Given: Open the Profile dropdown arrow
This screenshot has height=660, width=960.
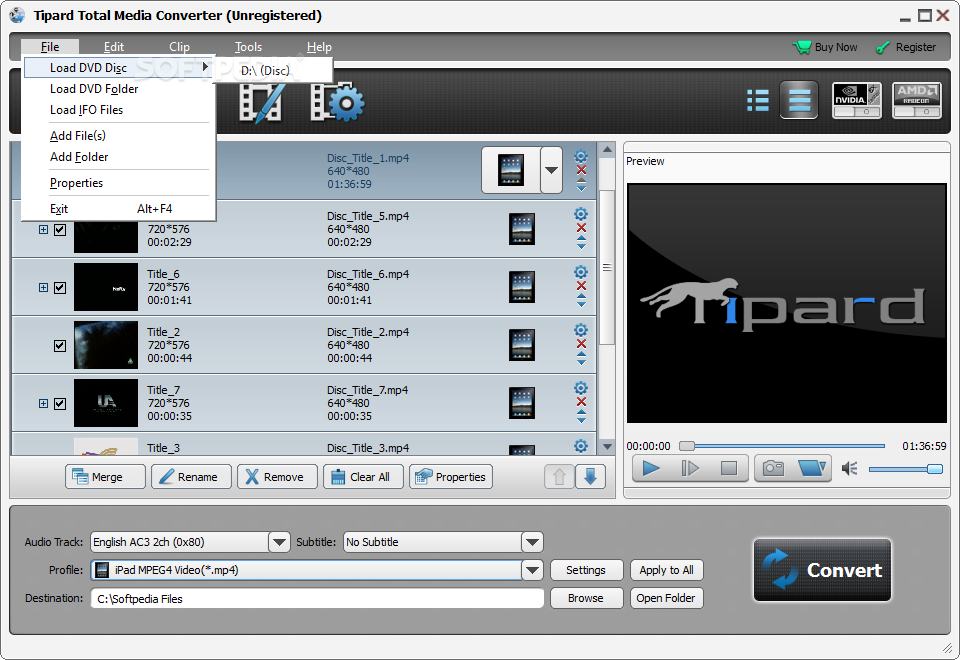Looking at the screenshot, I should (532, 570).
